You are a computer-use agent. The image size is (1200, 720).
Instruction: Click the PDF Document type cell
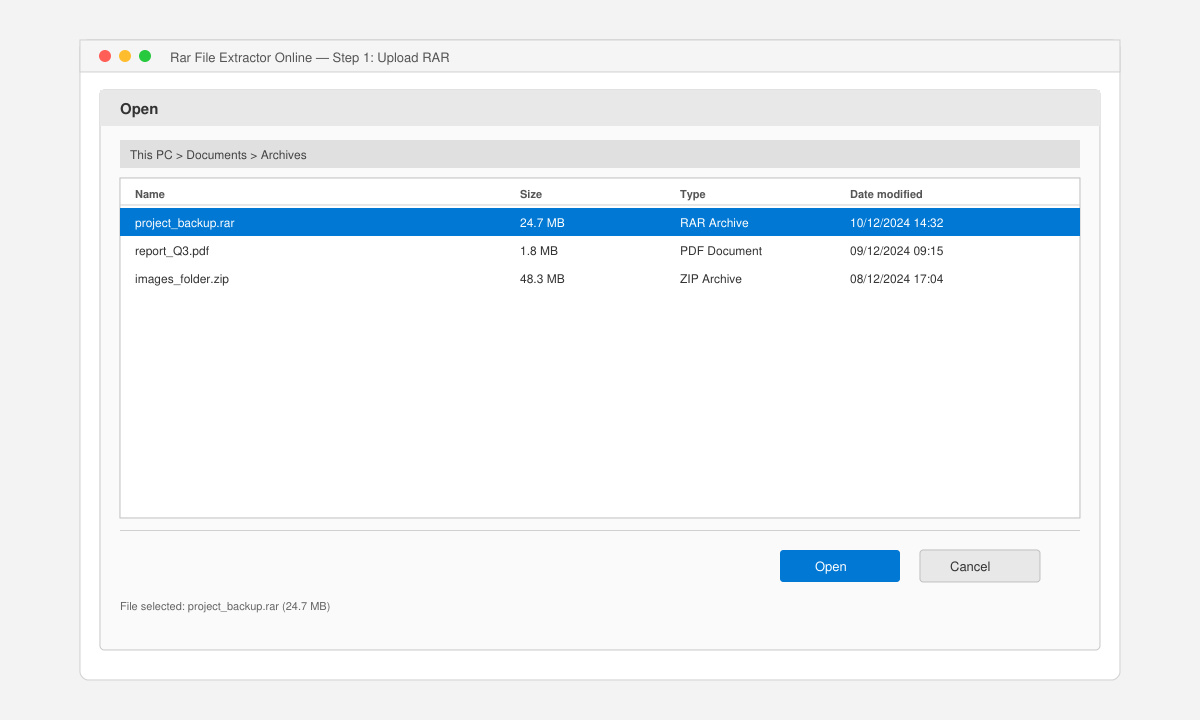(721, 251)
